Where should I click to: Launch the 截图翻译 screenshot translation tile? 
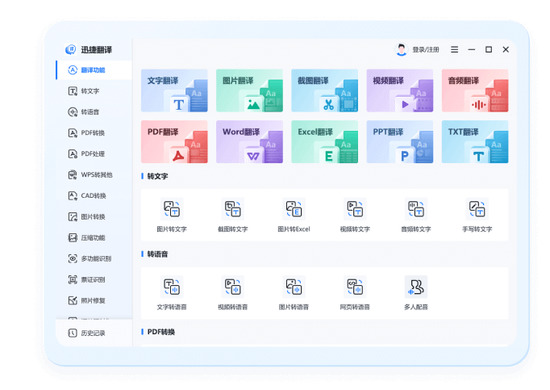(324, 90)
